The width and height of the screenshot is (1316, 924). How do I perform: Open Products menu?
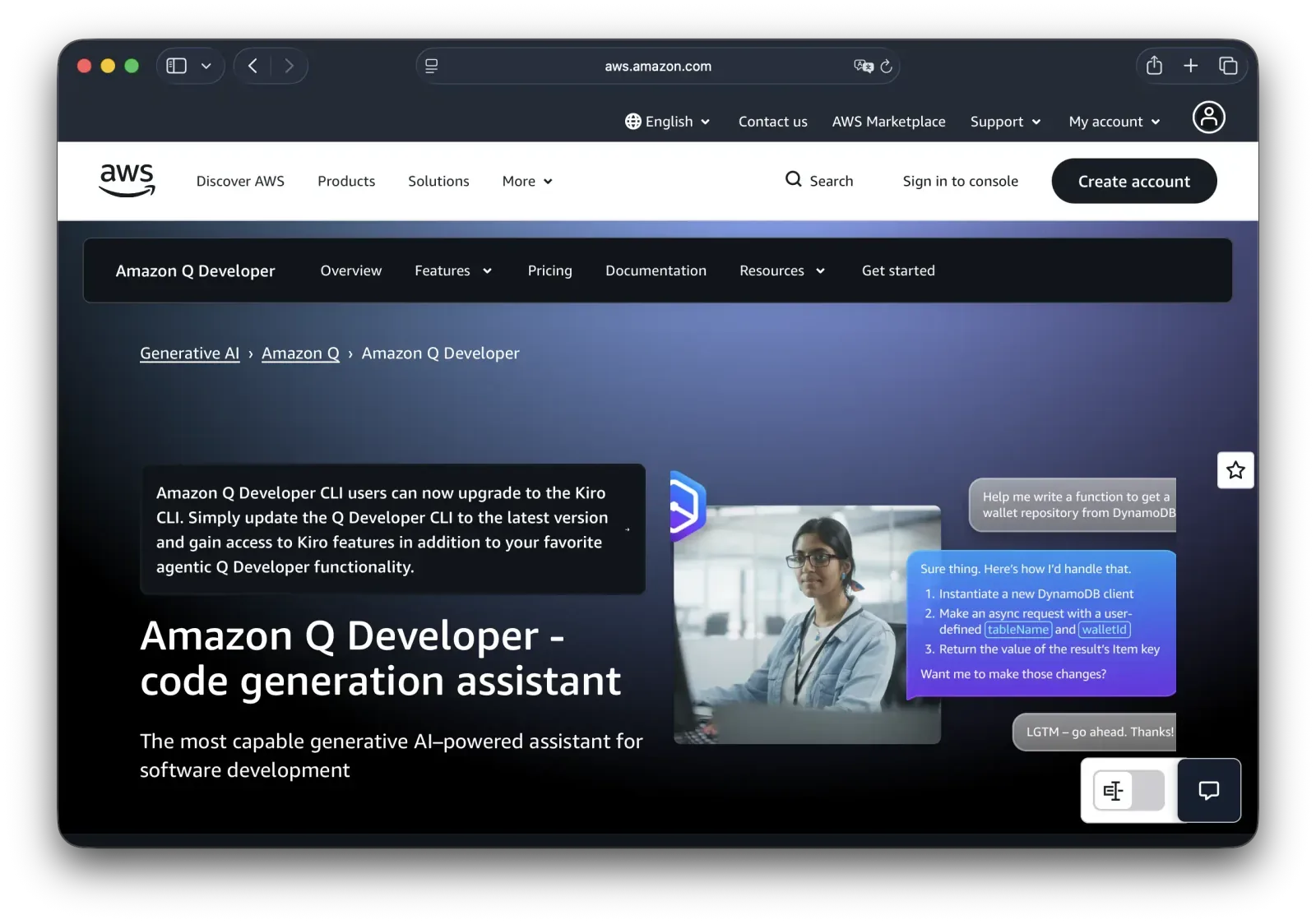click(x=346, y=181)
